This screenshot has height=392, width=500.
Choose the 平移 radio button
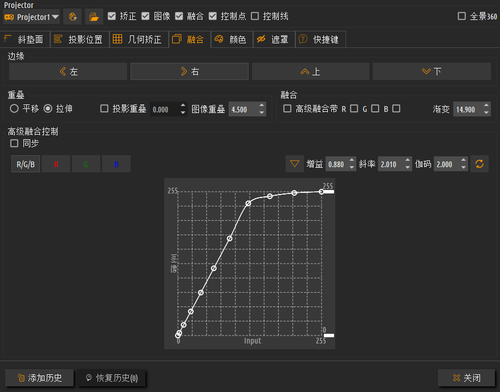point(14,109)
